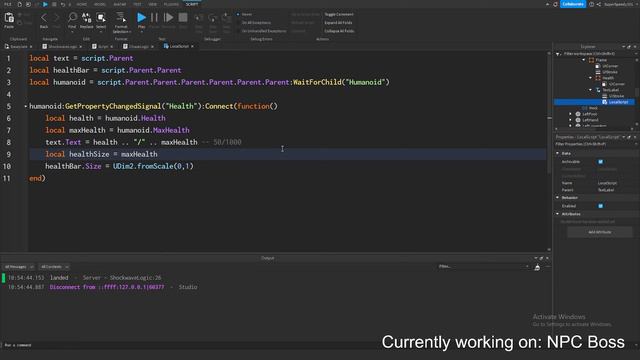
Task: Collapse the Behavior section in Properties
Action: (558, 198)
